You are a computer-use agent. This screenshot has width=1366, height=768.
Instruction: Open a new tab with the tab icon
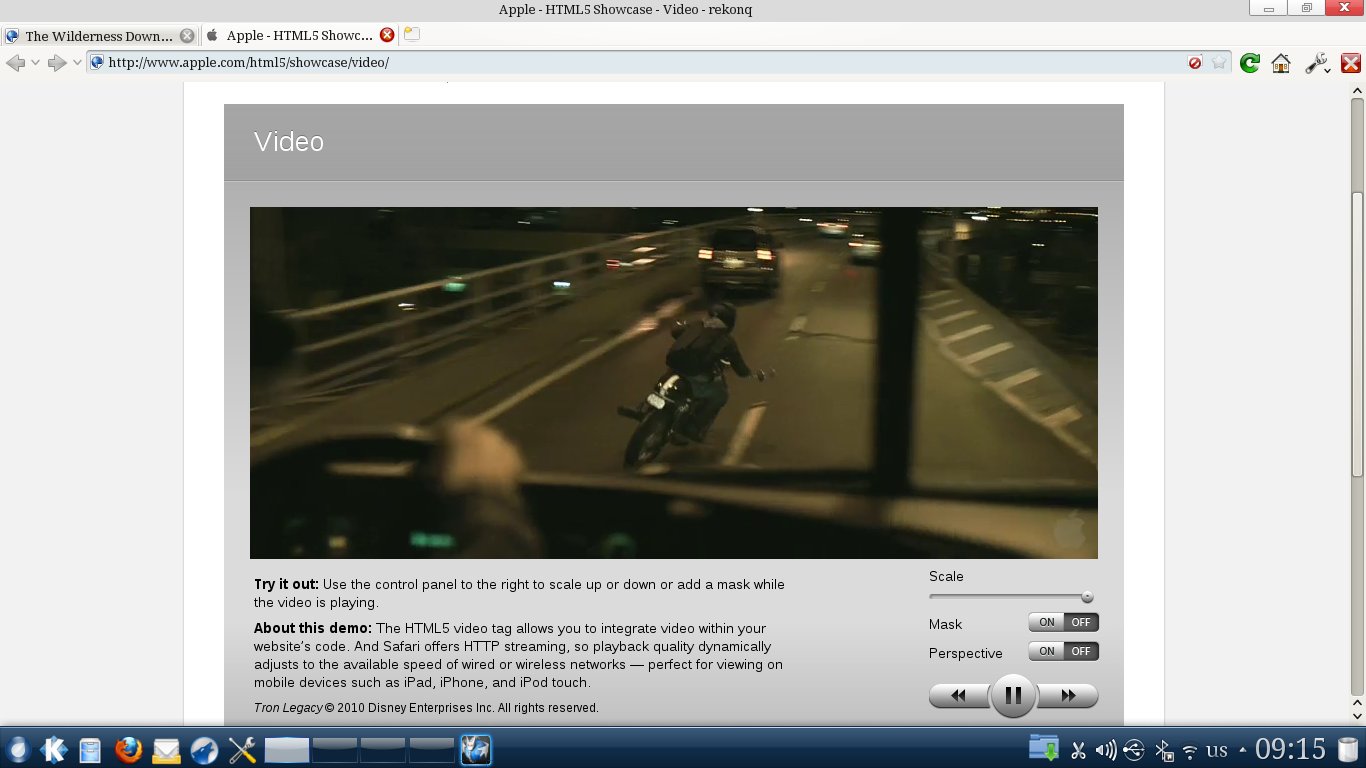point(411,35)
